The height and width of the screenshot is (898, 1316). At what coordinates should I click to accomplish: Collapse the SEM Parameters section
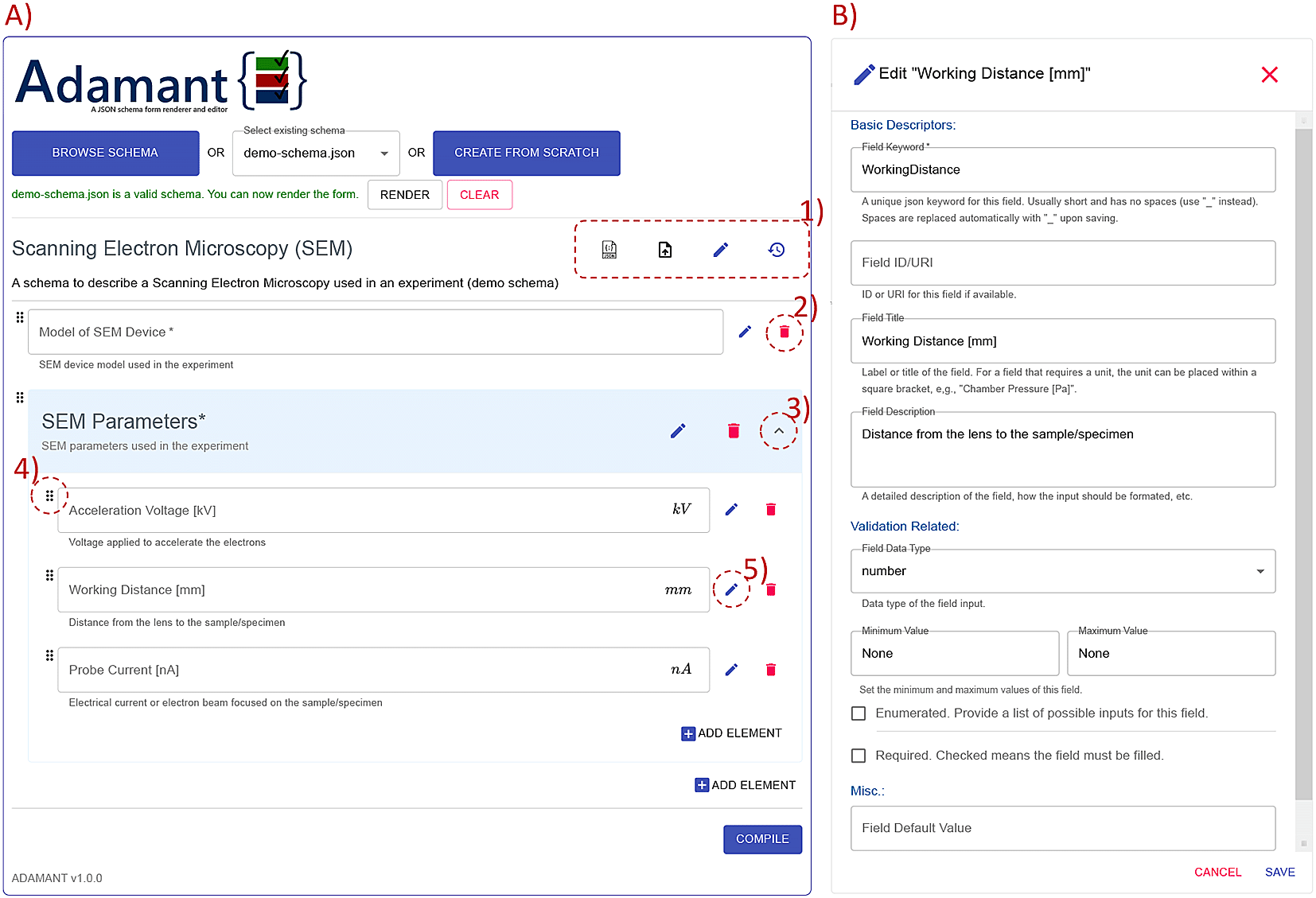tap(779, 430)
